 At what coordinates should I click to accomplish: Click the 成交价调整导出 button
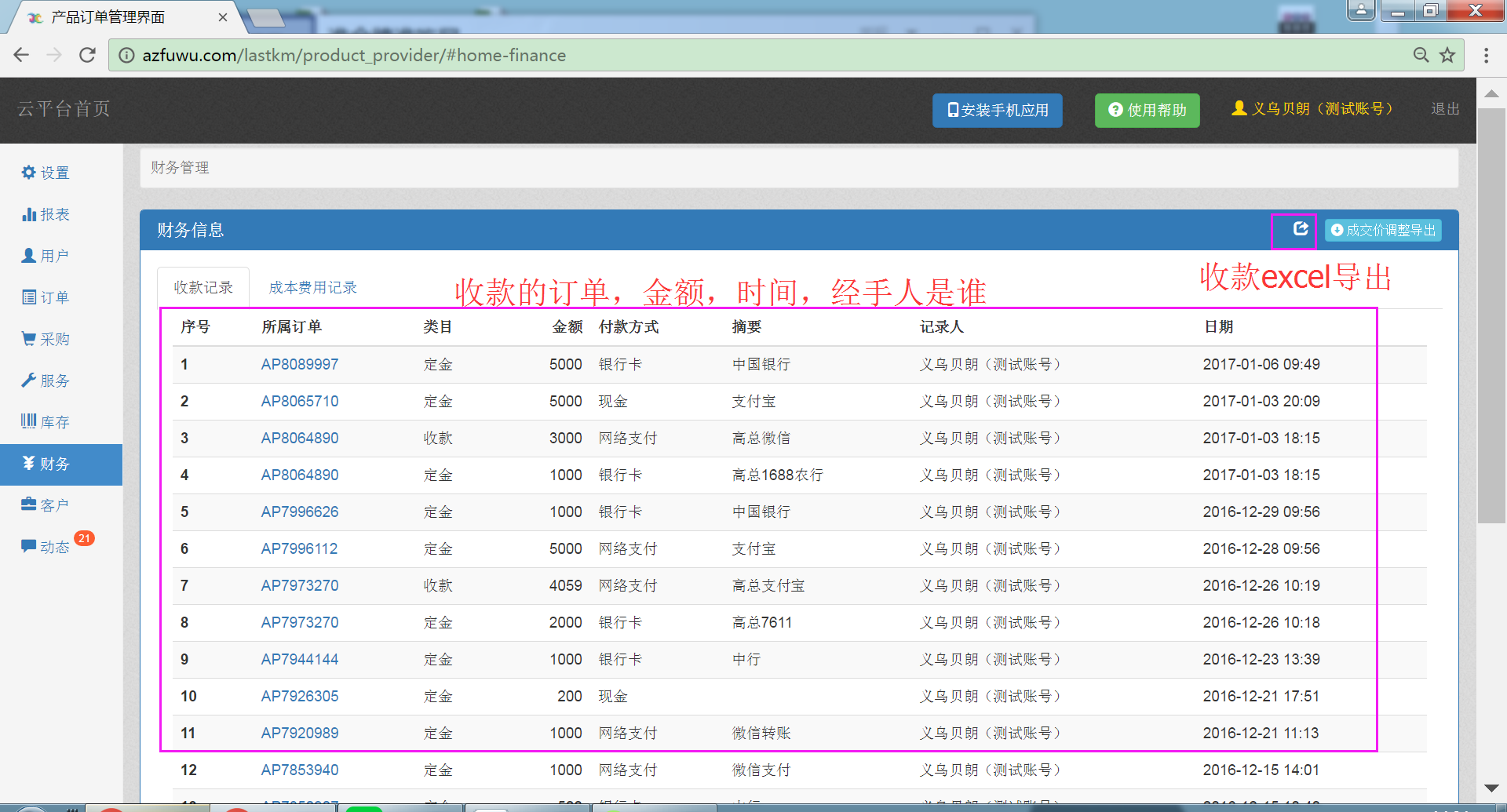pyautogui.click(x=1383, y=230)
